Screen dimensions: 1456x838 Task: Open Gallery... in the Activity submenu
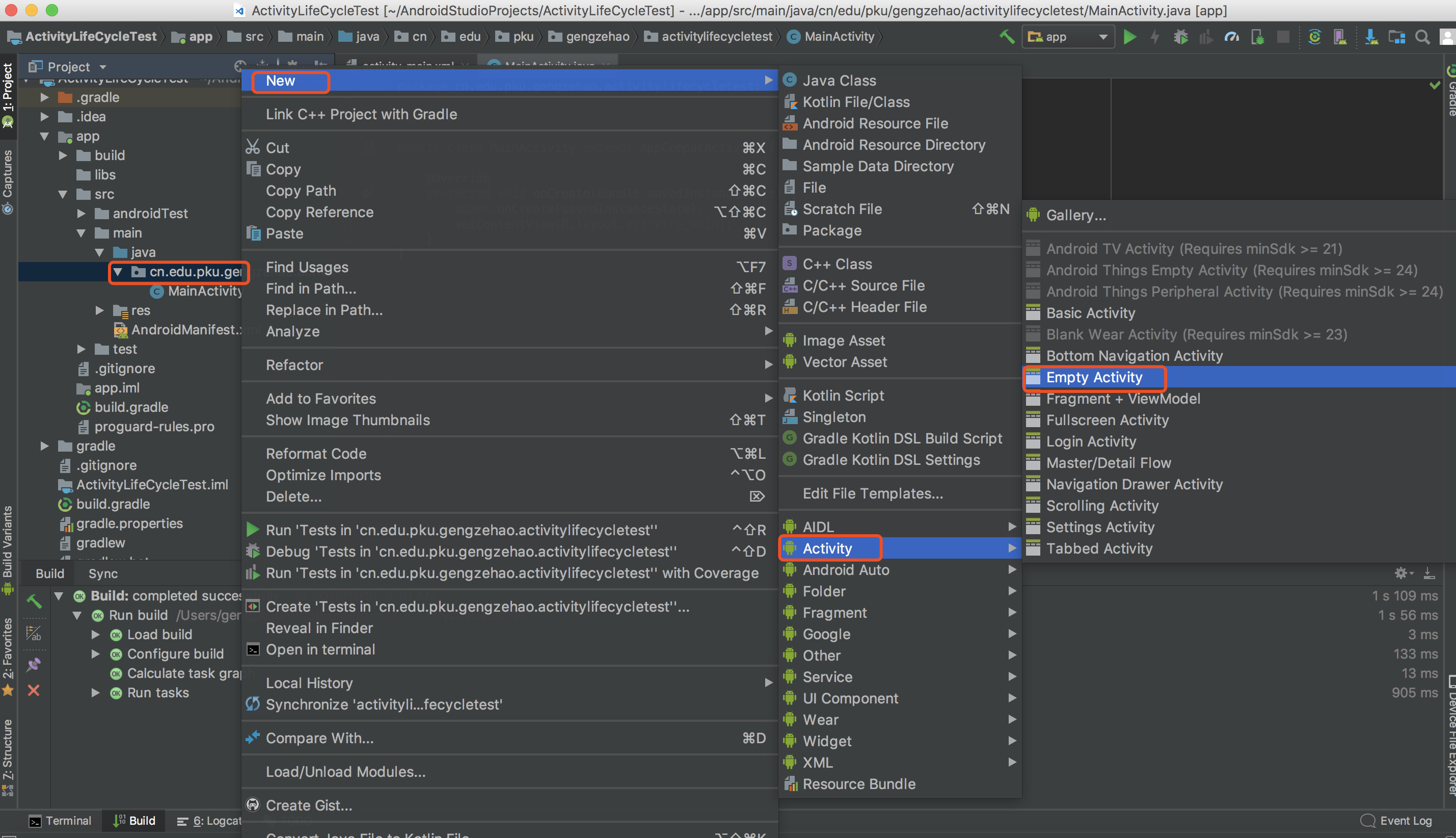[1238, 215]
